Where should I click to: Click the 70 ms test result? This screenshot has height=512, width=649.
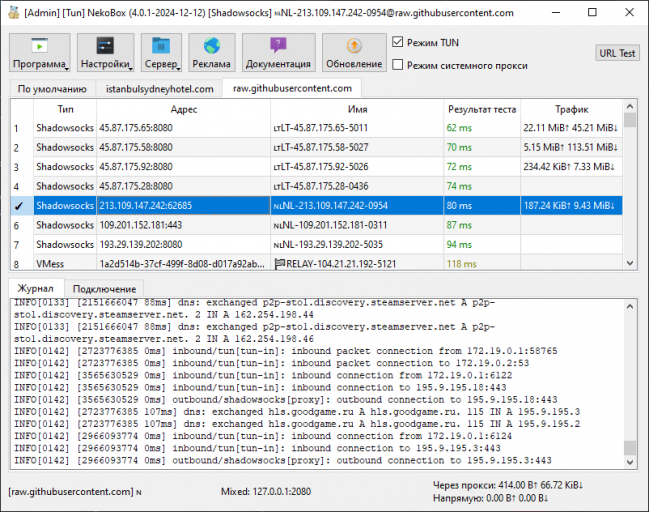tap(459, 147)
